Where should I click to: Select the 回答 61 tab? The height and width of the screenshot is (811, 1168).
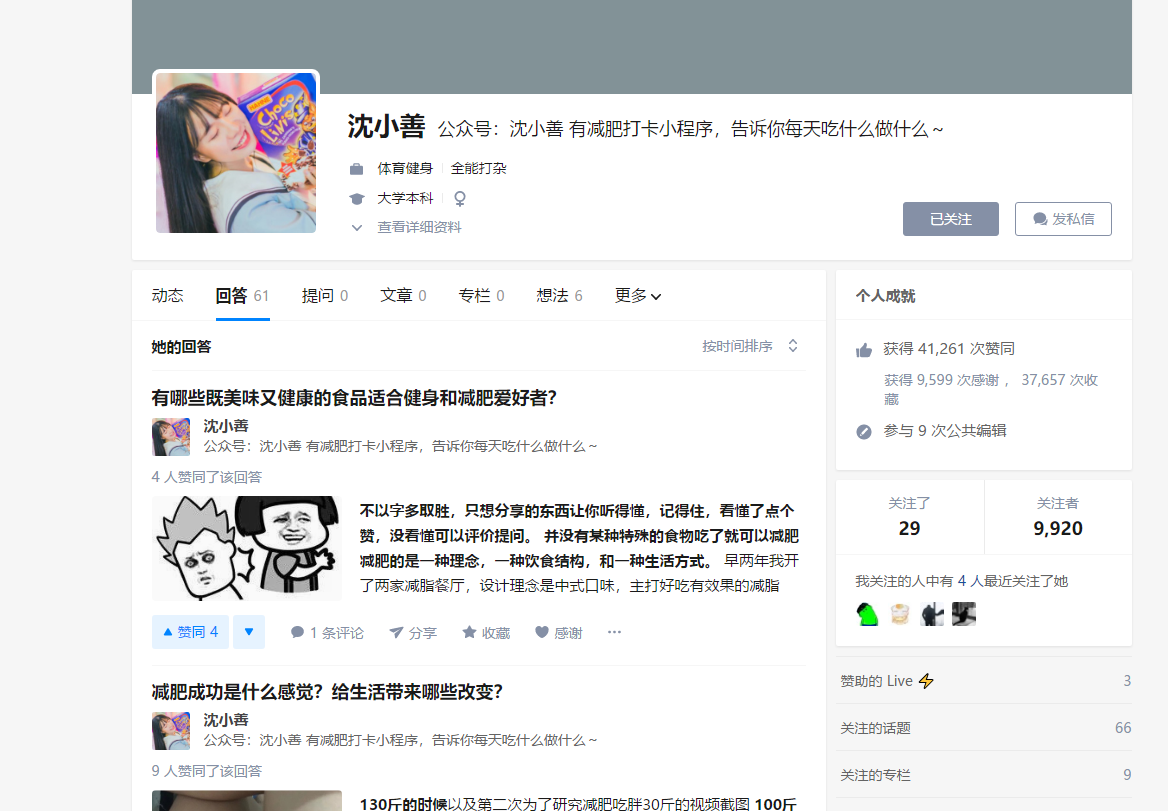(x=243, y=296)
